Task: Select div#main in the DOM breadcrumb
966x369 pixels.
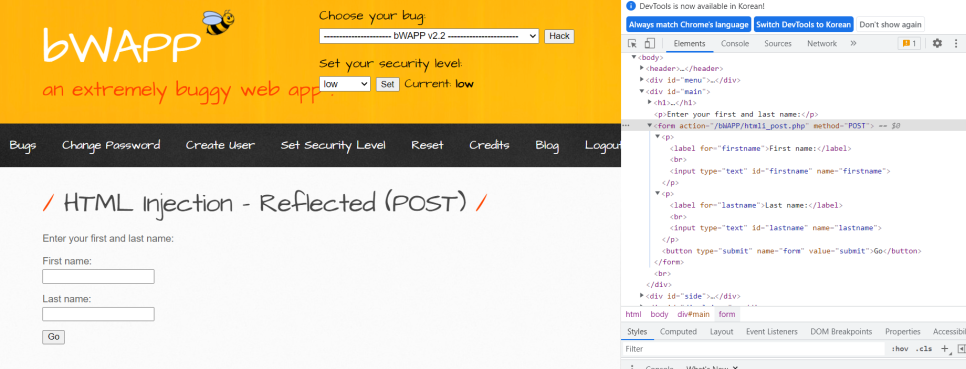Action: tap(693, 314)
